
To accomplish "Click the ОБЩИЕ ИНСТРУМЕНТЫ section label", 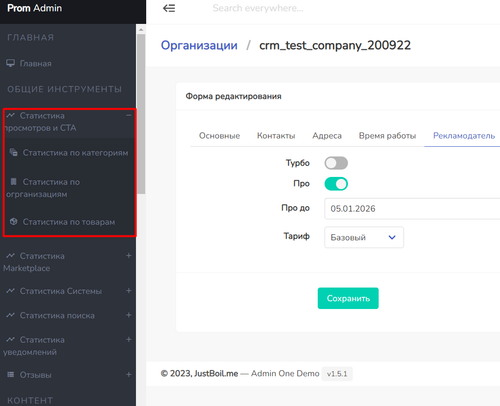I will 64,89.
